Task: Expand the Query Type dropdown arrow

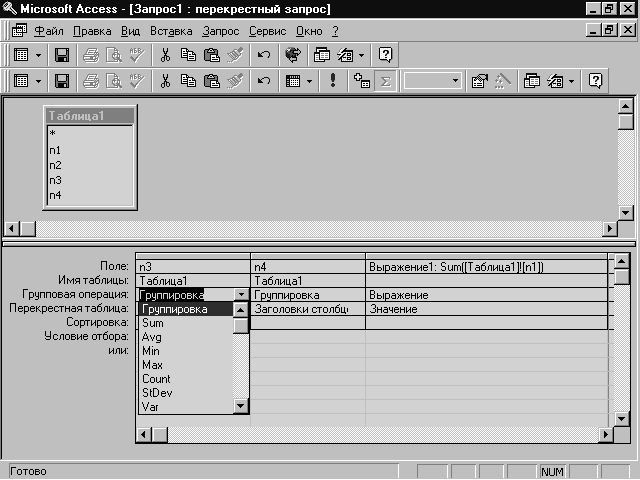Action: click(x=309, y=81)
